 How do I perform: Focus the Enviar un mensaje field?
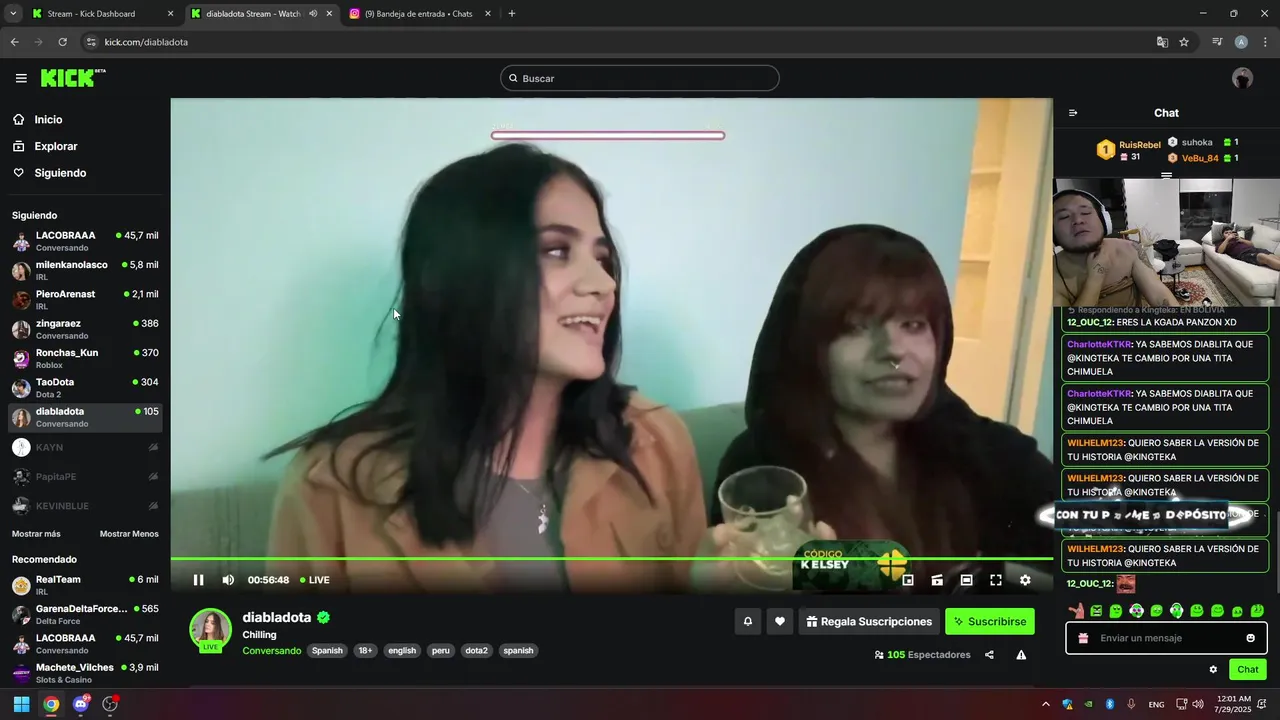1167,638
